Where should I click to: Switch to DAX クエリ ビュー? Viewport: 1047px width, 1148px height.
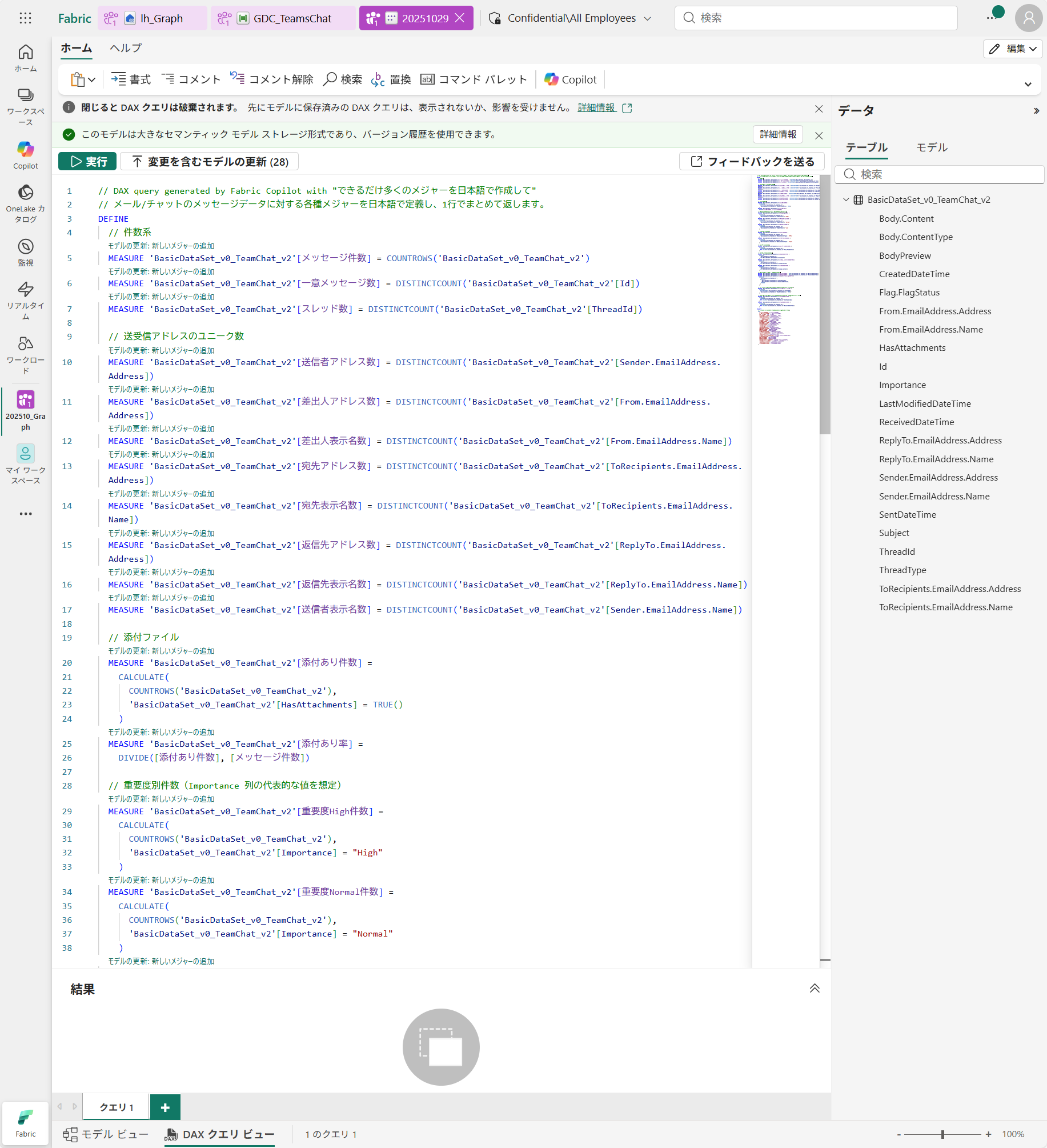[220, 1134]
